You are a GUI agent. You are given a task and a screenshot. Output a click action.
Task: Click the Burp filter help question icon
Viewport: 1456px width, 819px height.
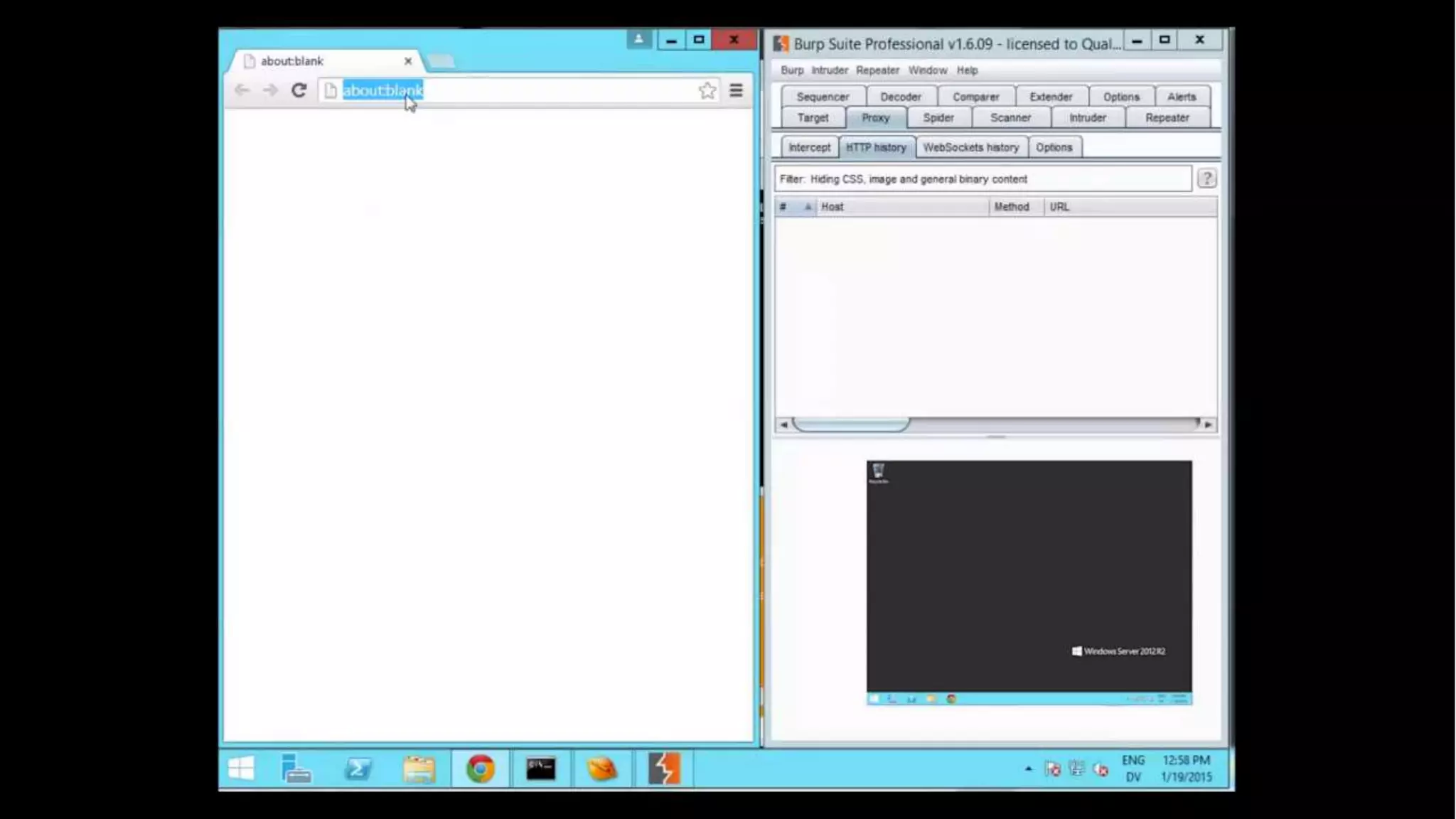(x=1206, y=178)
